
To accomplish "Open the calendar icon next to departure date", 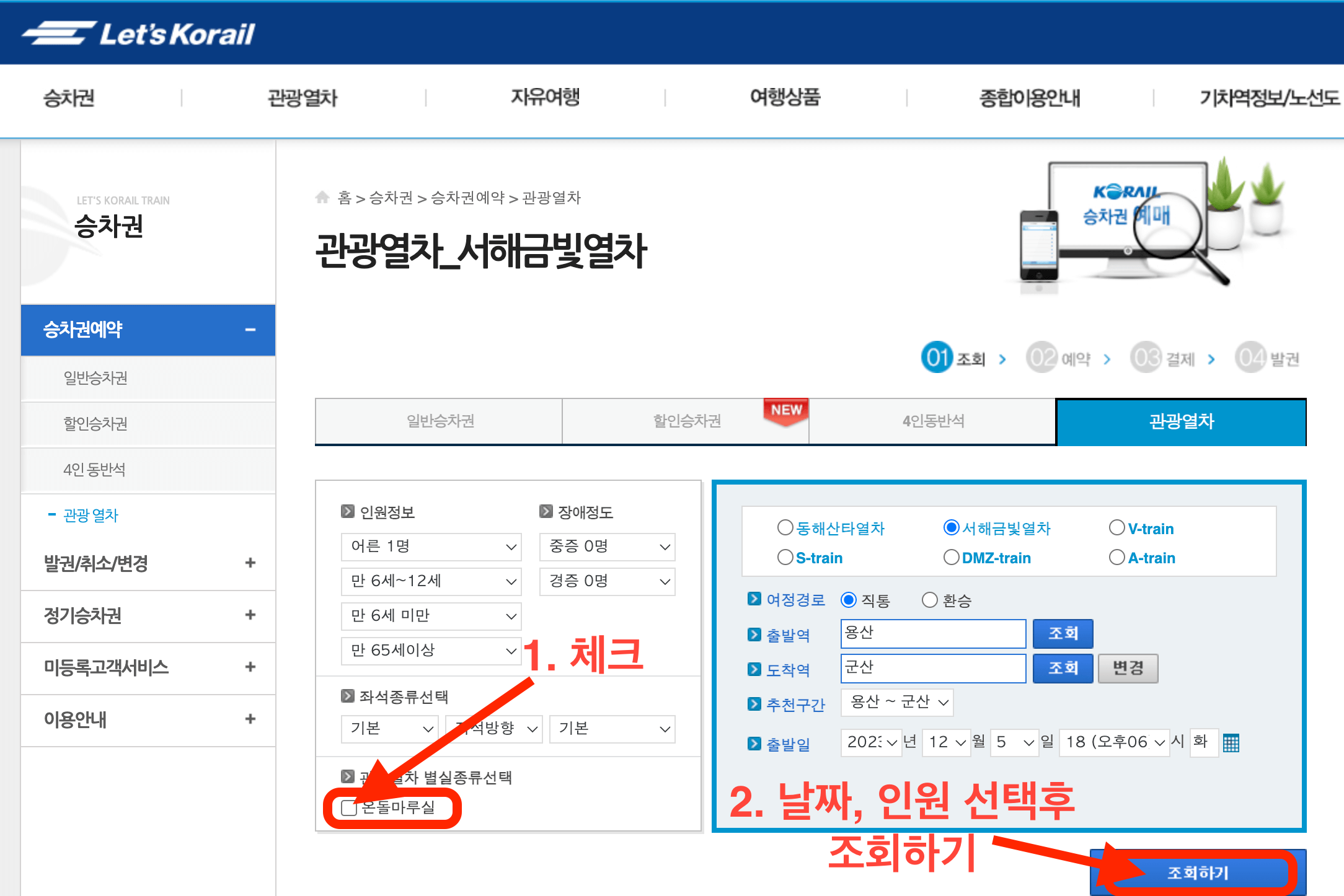I will point(1231,743).
